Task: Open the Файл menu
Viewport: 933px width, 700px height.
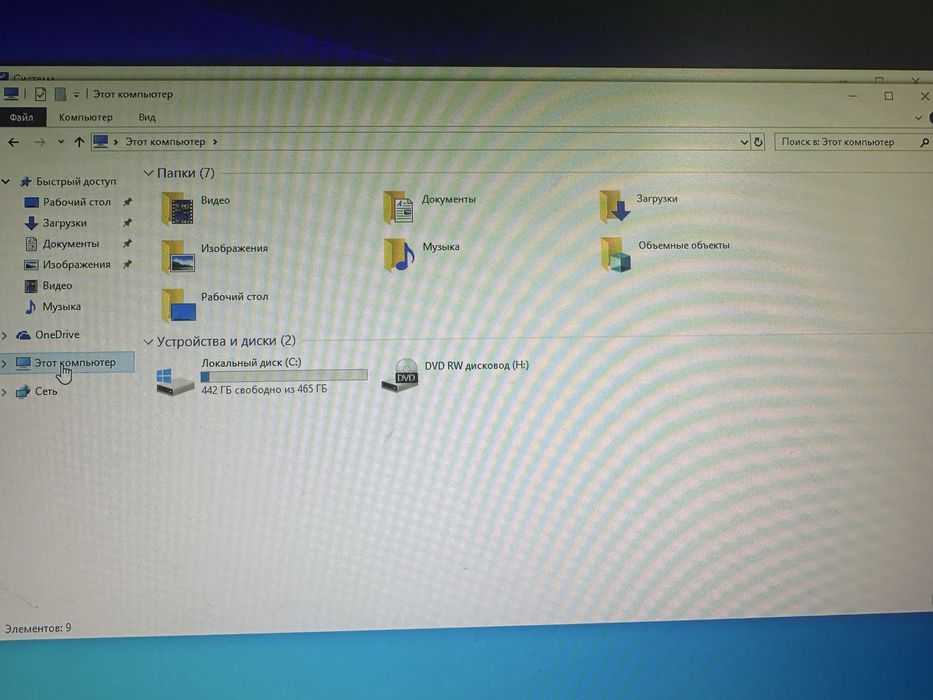Action: [x=22, y=117]
